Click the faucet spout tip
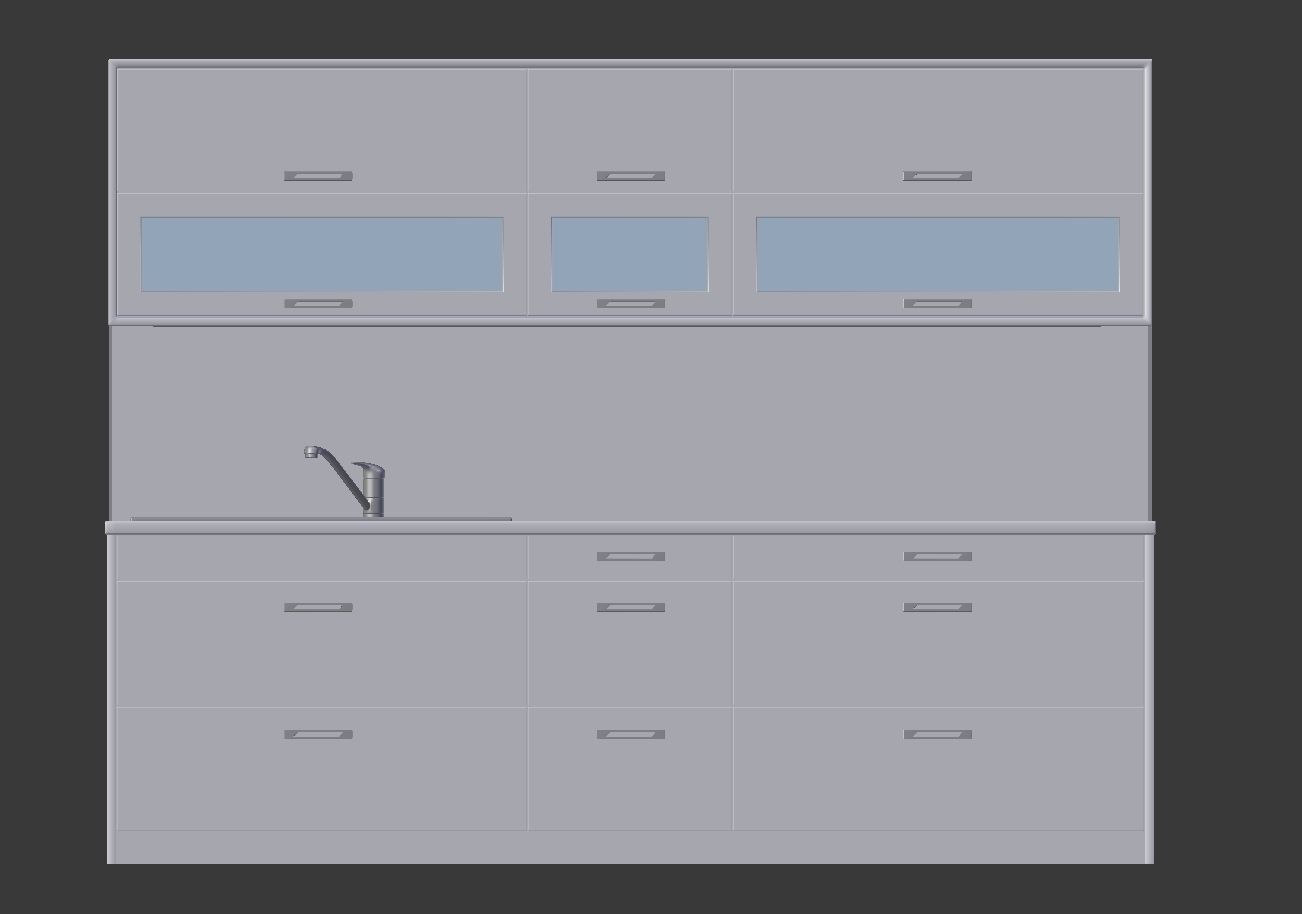This screenshot has height=914, width=1302. pos(311,452)
